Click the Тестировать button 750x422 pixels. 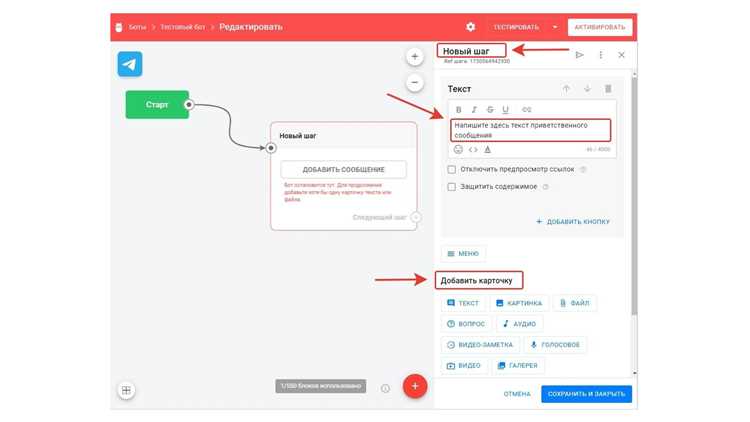pos(516,27)
